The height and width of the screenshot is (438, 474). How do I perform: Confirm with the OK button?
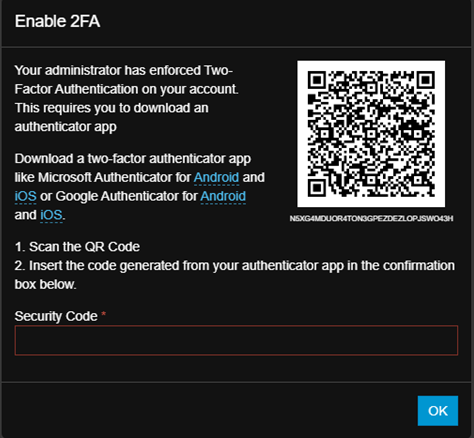point(438,411)
